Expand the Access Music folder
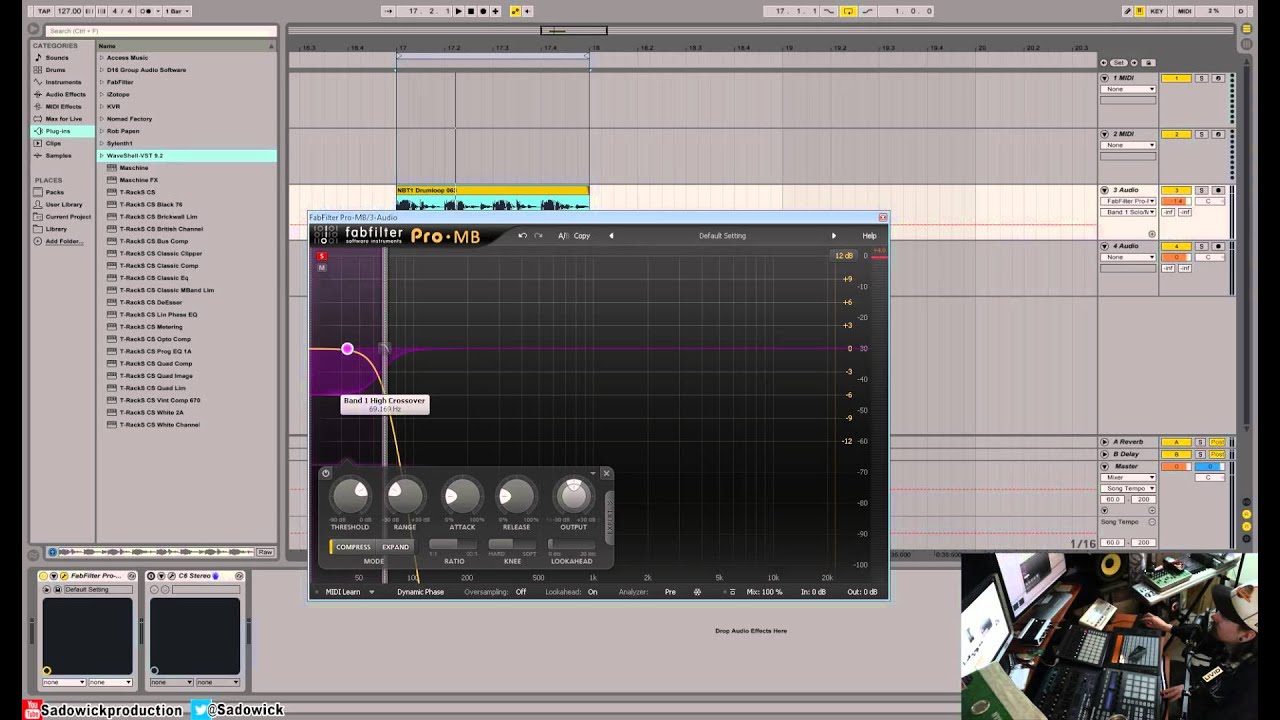The width and height of the screenshot is (1280, 720). pos(102,58)
